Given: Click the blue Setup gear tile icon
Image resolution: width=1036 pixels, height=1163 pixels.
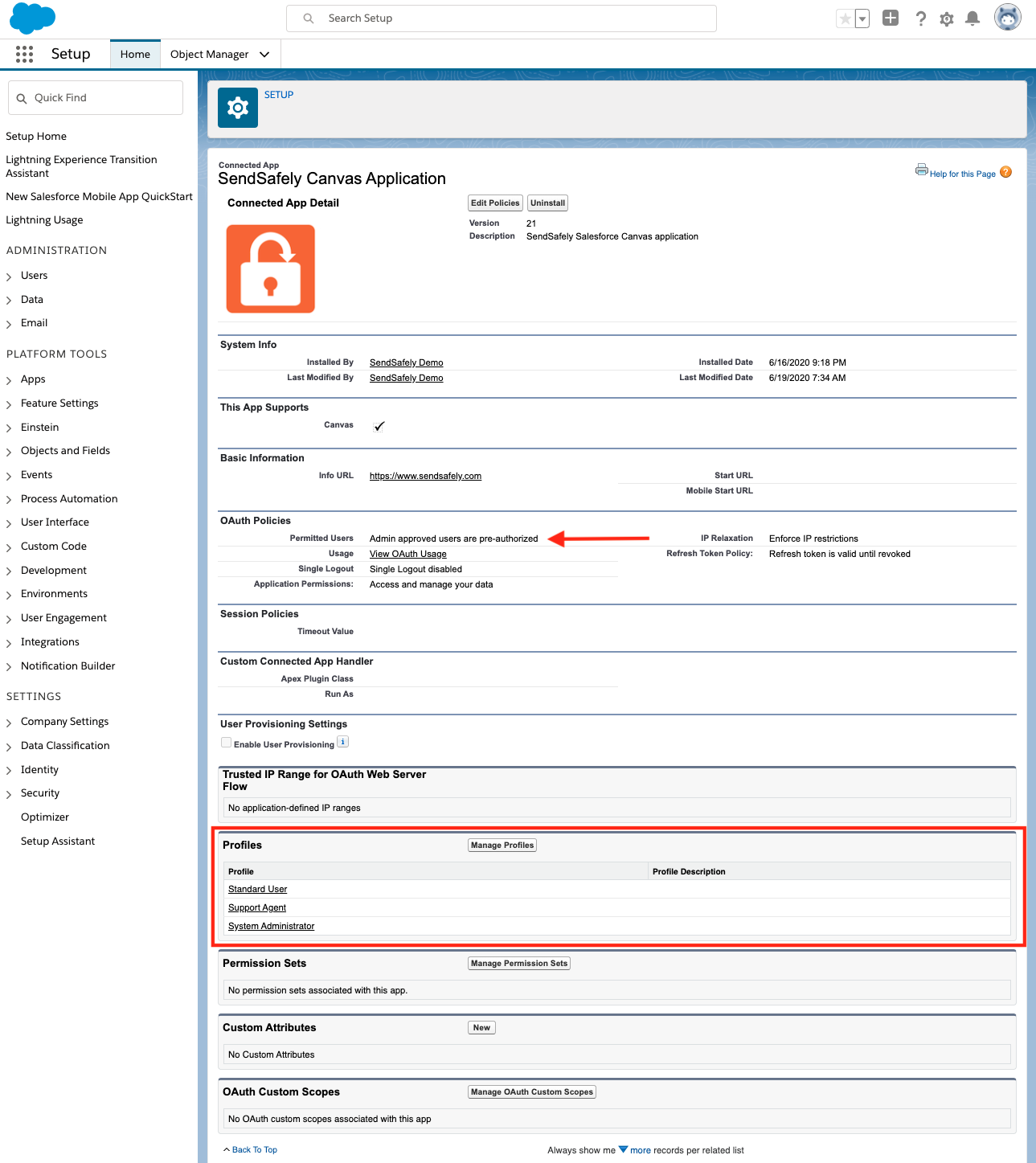Looking at the screenshot, I should pyautogui.click(x=238, y=108).
